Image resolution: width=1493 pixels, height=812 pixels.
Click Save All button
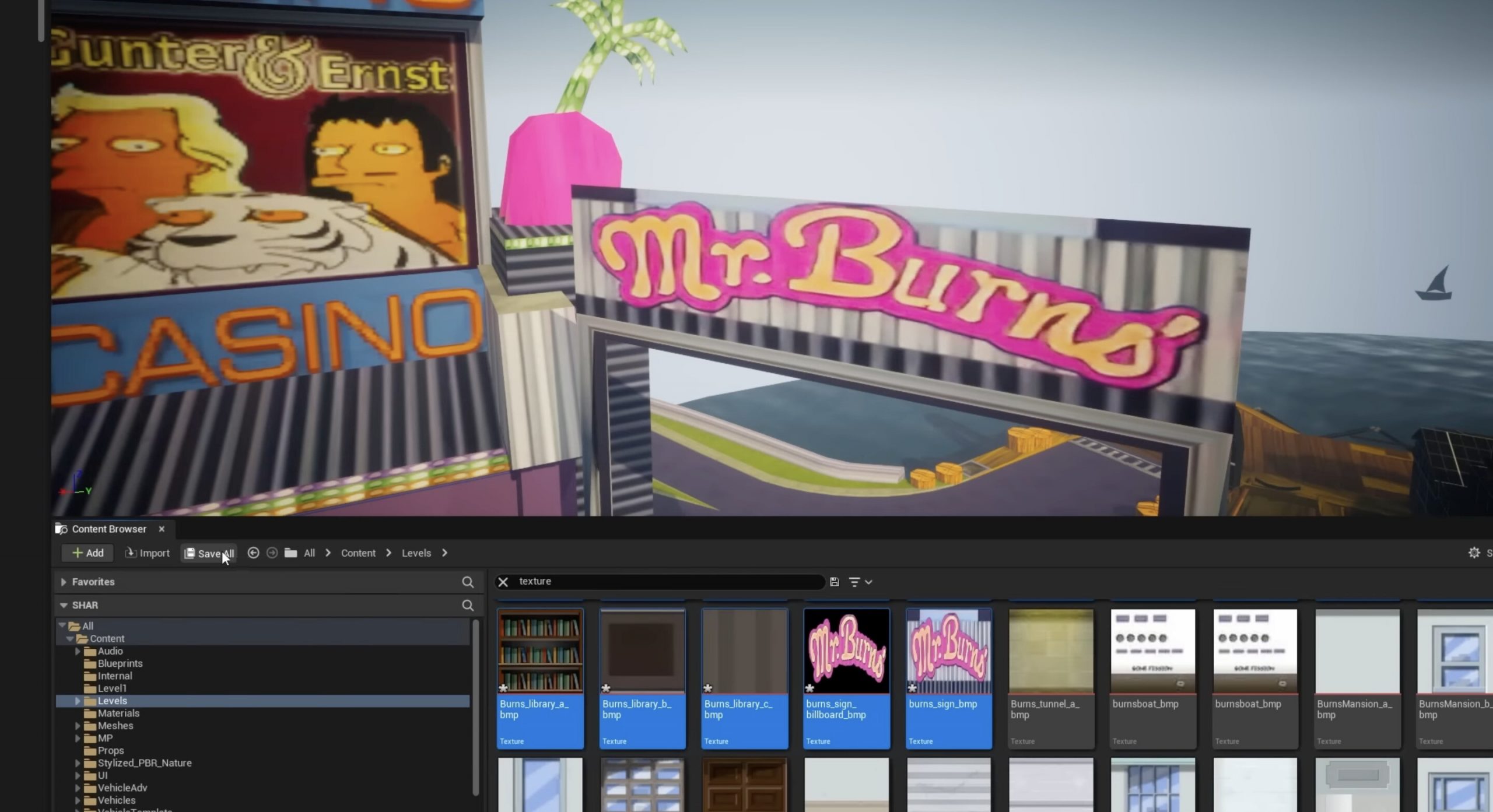tap(209, 553)
